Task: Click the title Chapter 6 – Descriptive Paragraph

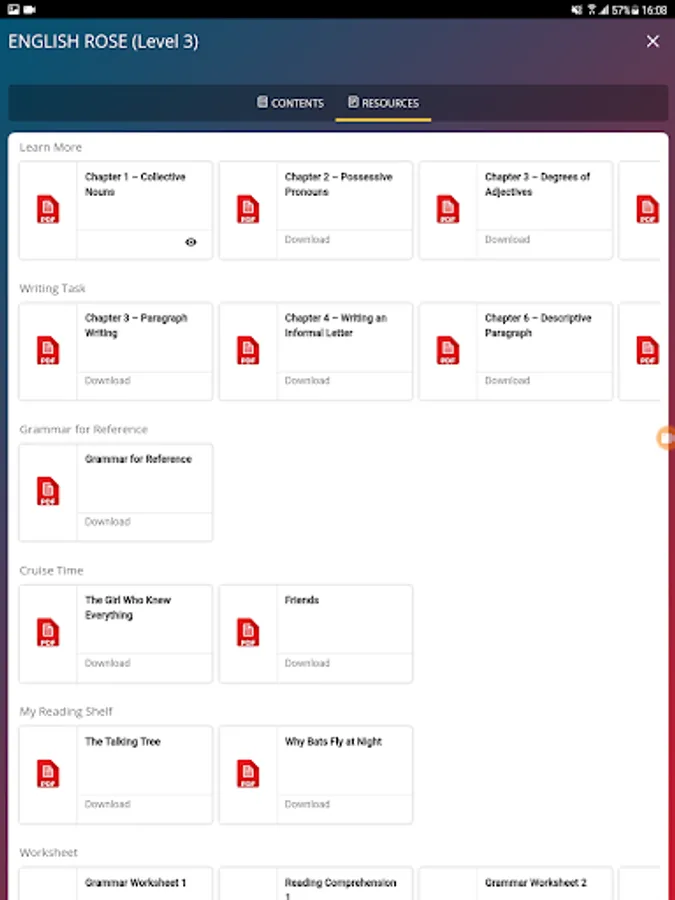Action: click(538, 325)
